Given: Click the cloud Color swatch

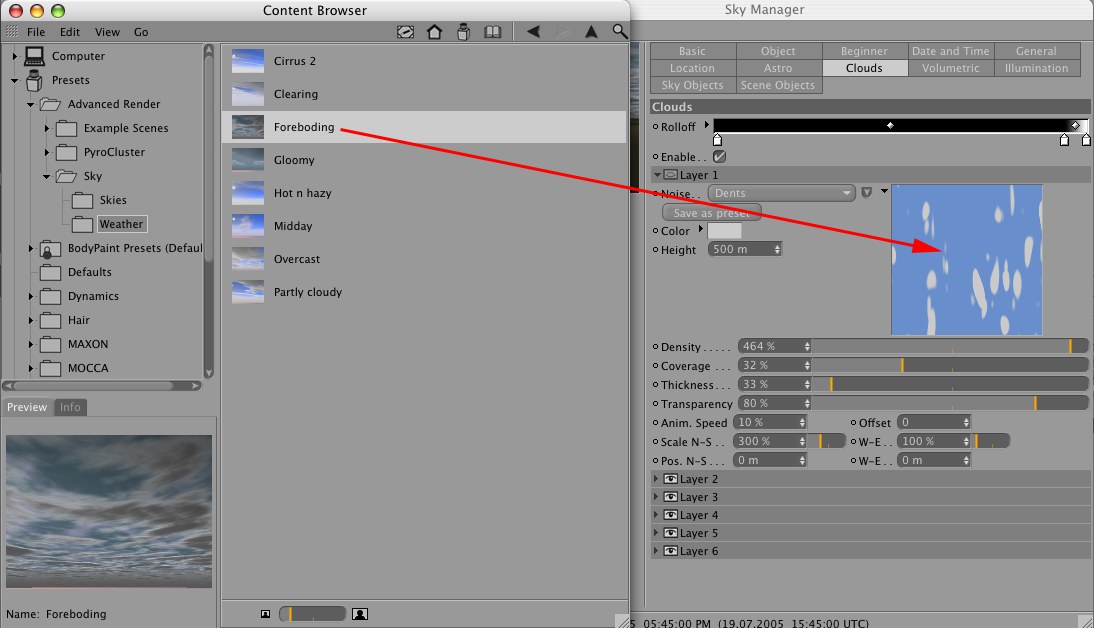Looking at the screenshot, I should (x=725, y=231).
